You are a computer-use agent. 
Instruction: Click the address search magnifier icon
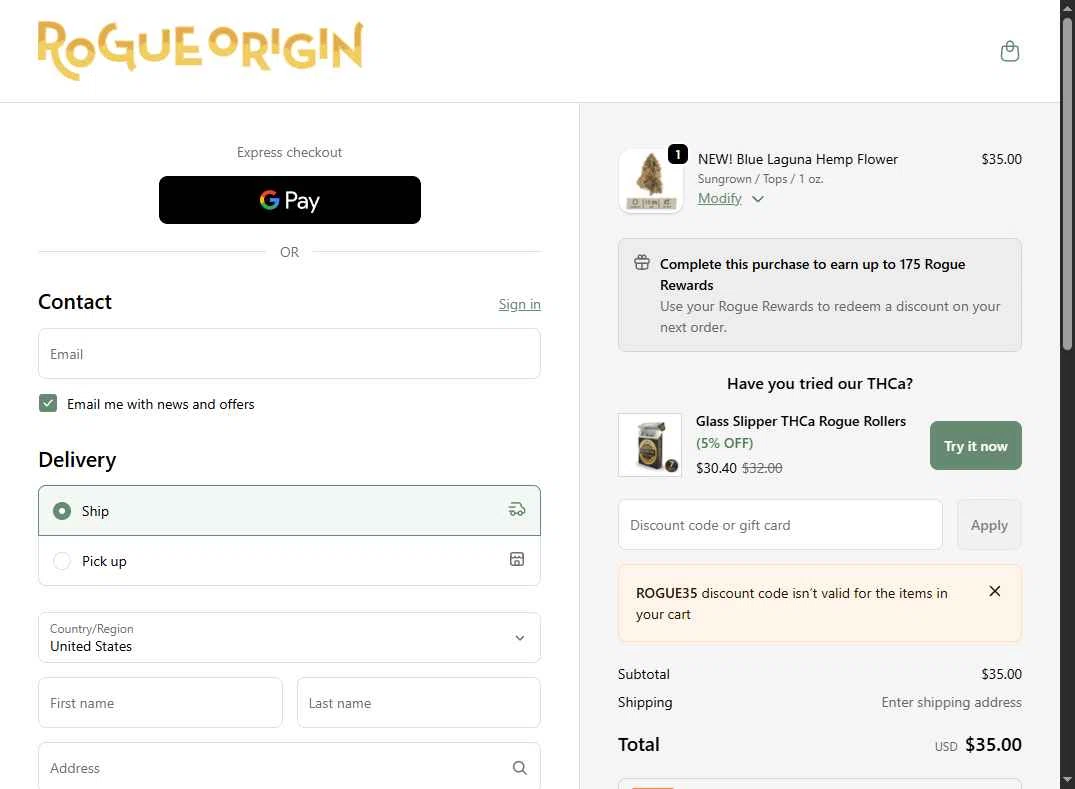(x=520, y=768)
